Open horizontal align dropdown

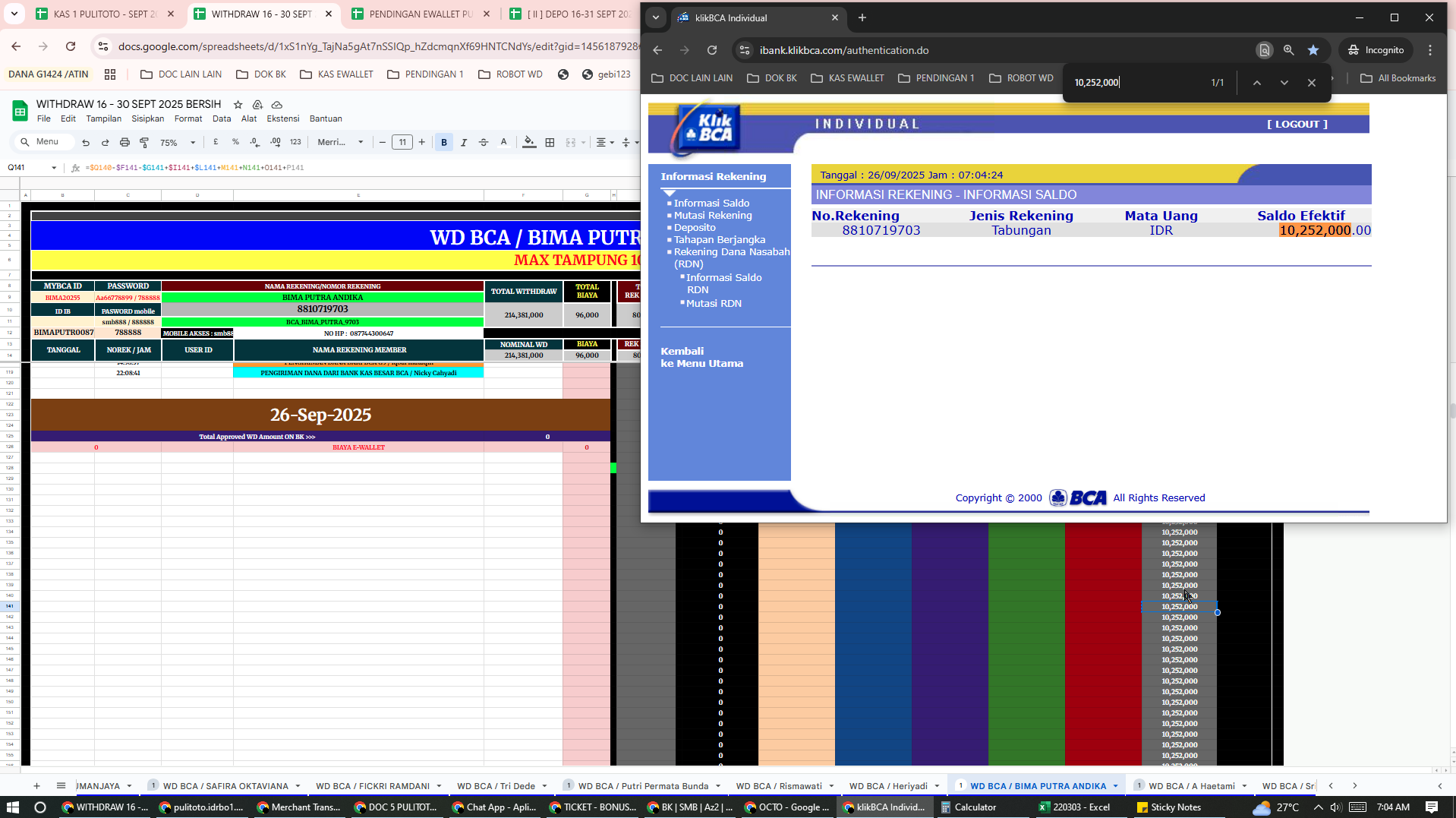pyautogui.click(x=604, y=142)
